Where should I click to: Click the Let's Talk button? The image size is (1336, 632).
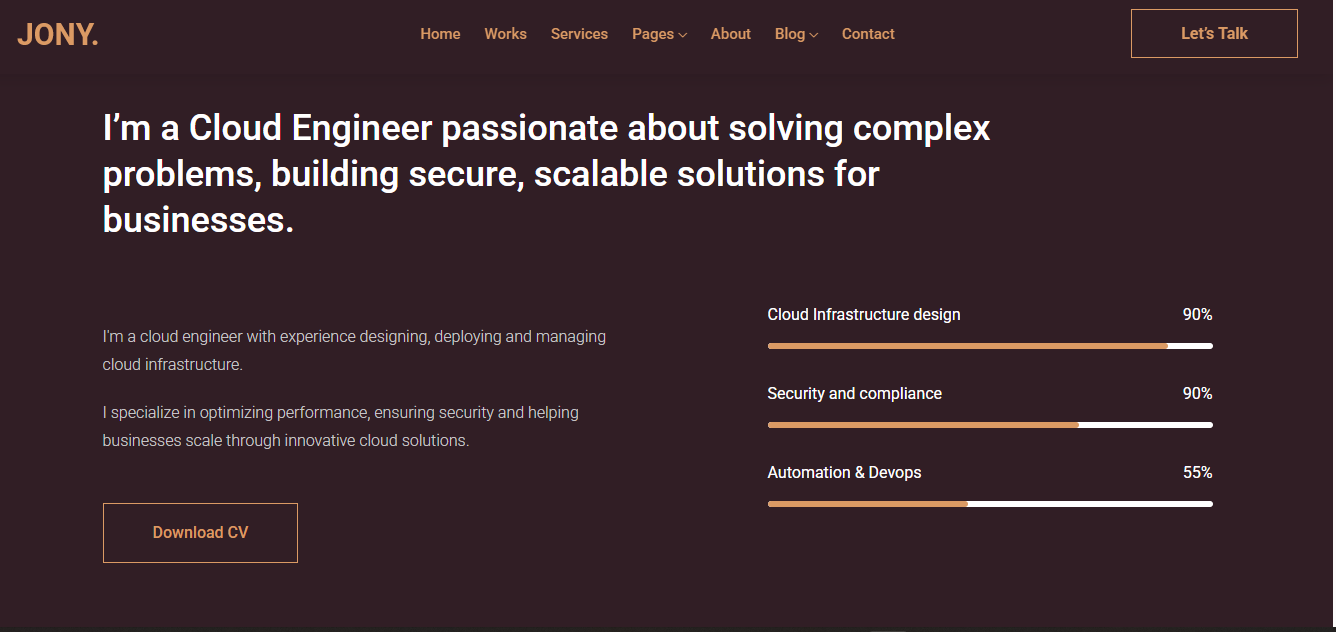click(1214, 33)
